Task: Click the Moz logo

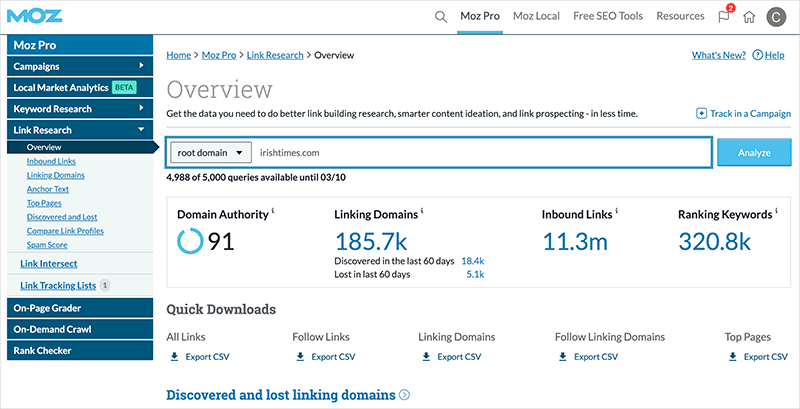Action: pyautogui.click(x=35, y=15)
